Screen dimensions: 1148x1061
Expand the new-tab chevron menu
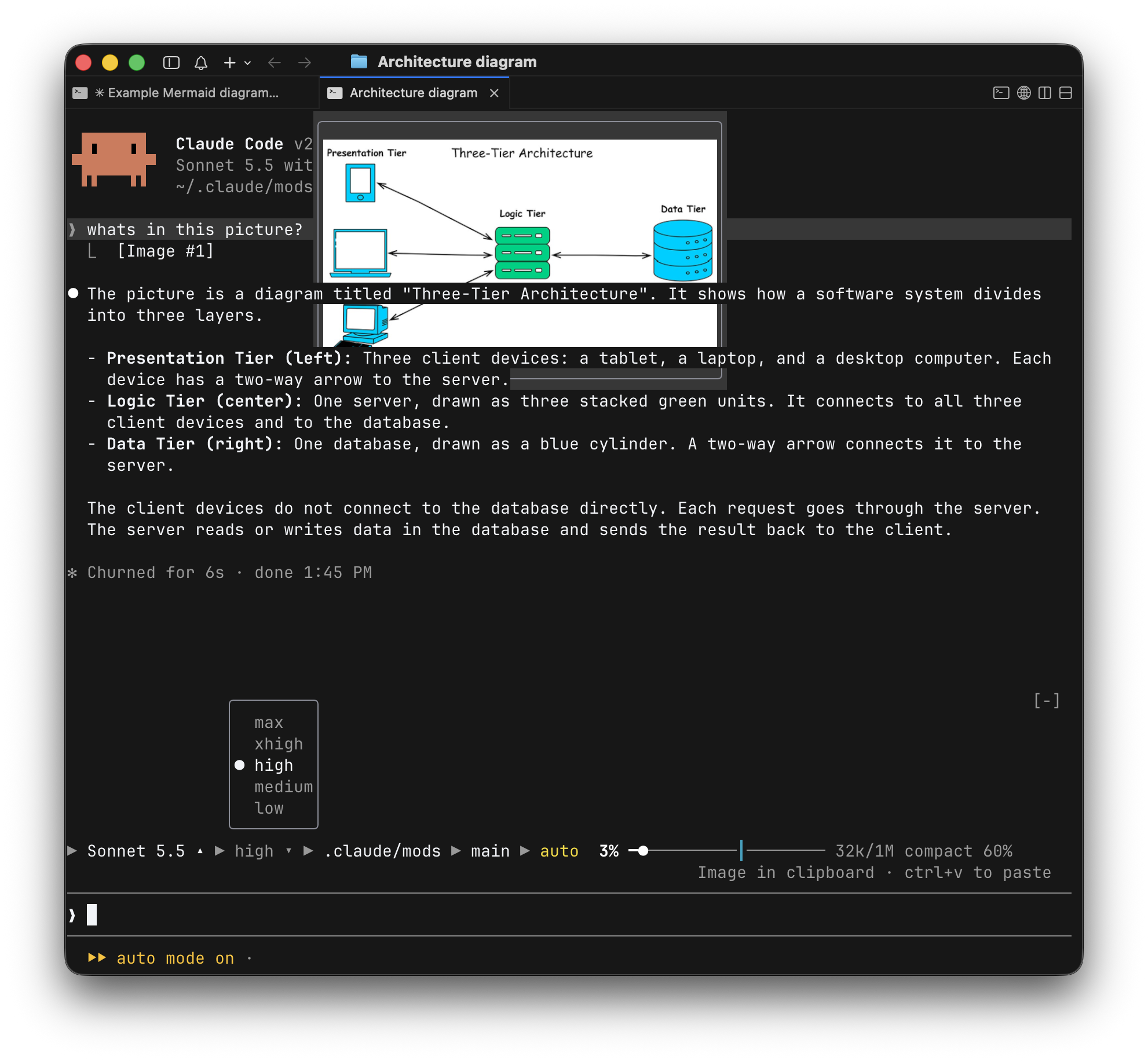[247, 63]
